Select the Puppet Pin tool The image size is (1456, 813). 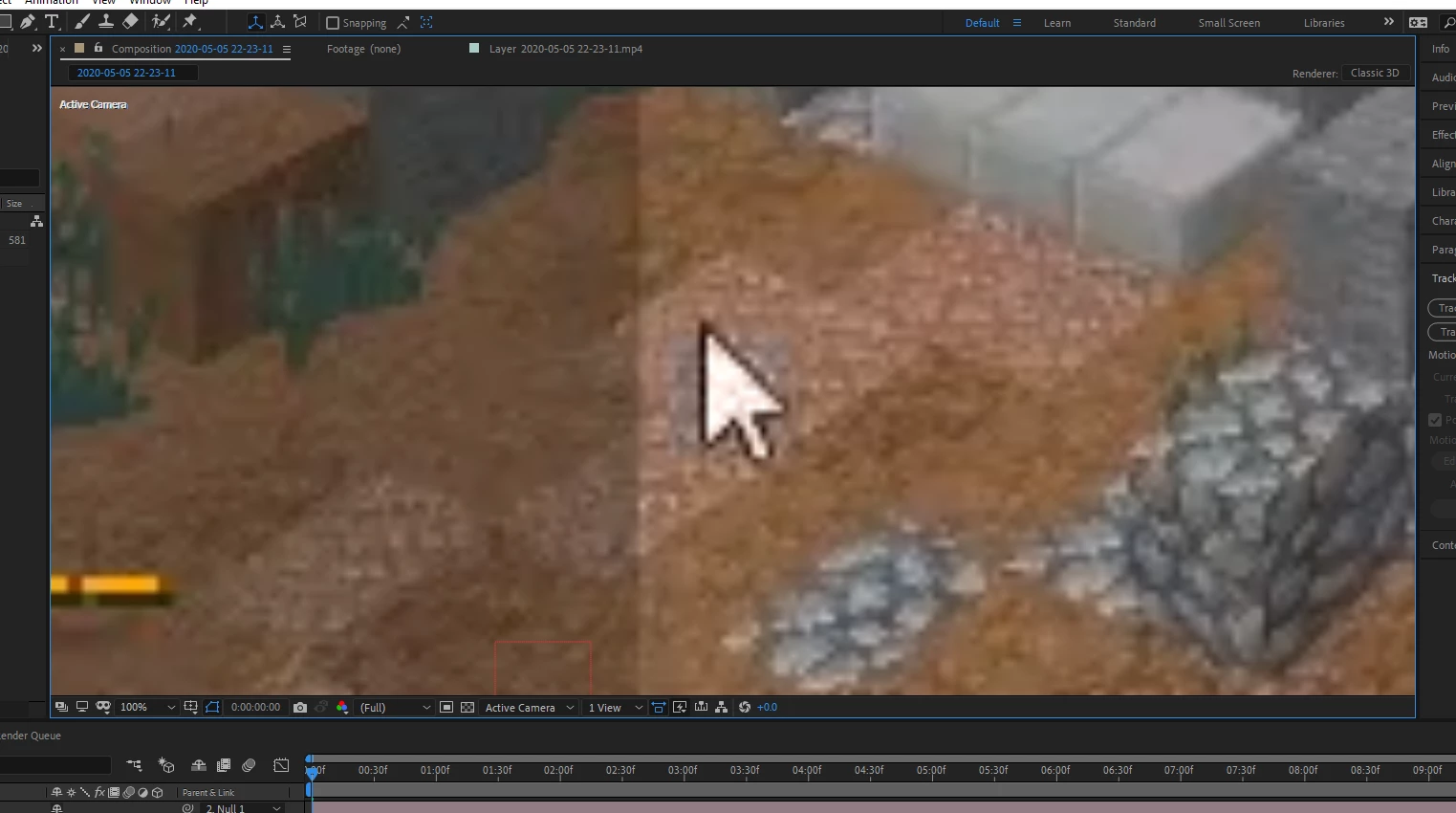click(190, 21)
